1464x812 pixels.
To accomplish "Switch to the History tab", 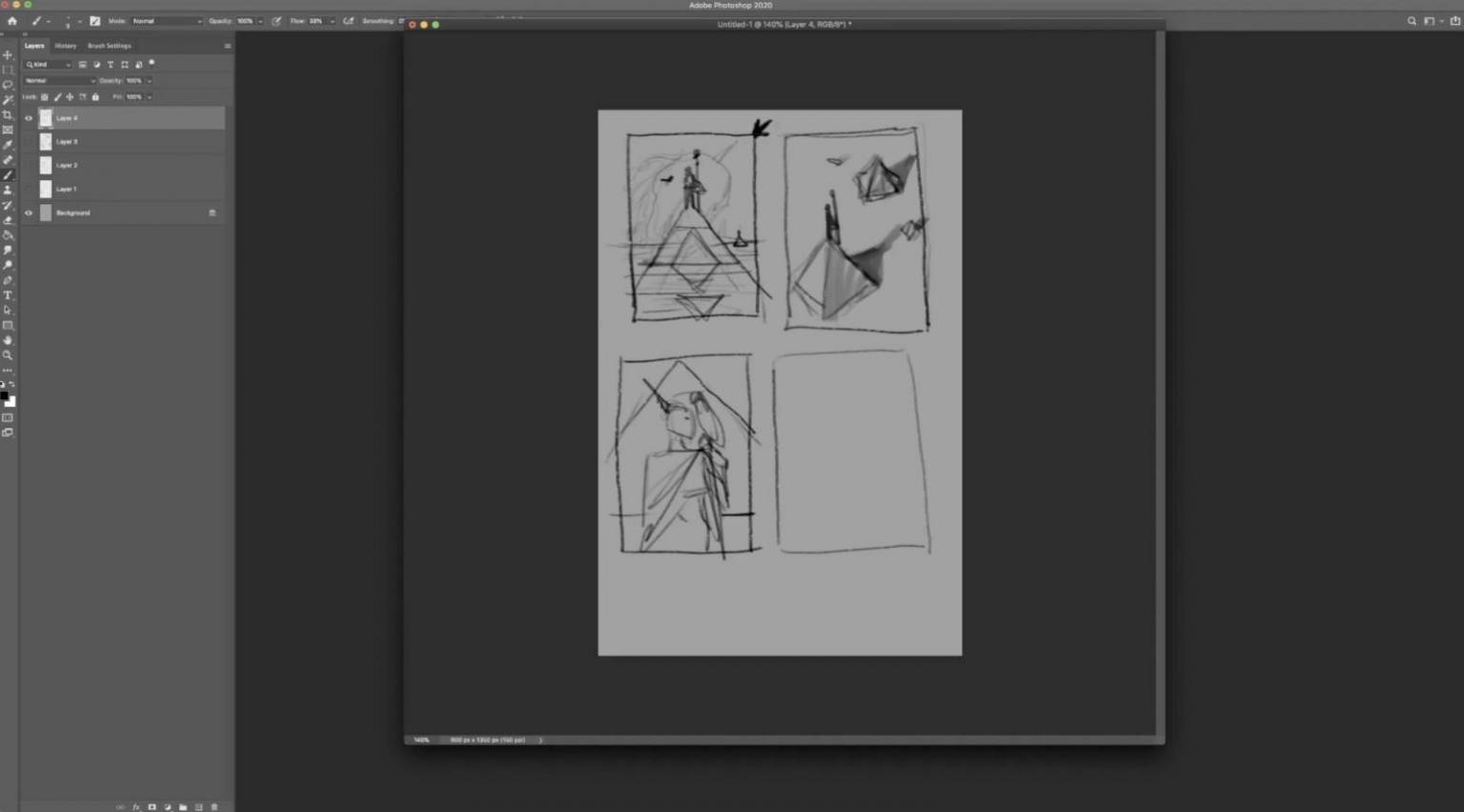I will pyautogui.click(x=65, y=46).
